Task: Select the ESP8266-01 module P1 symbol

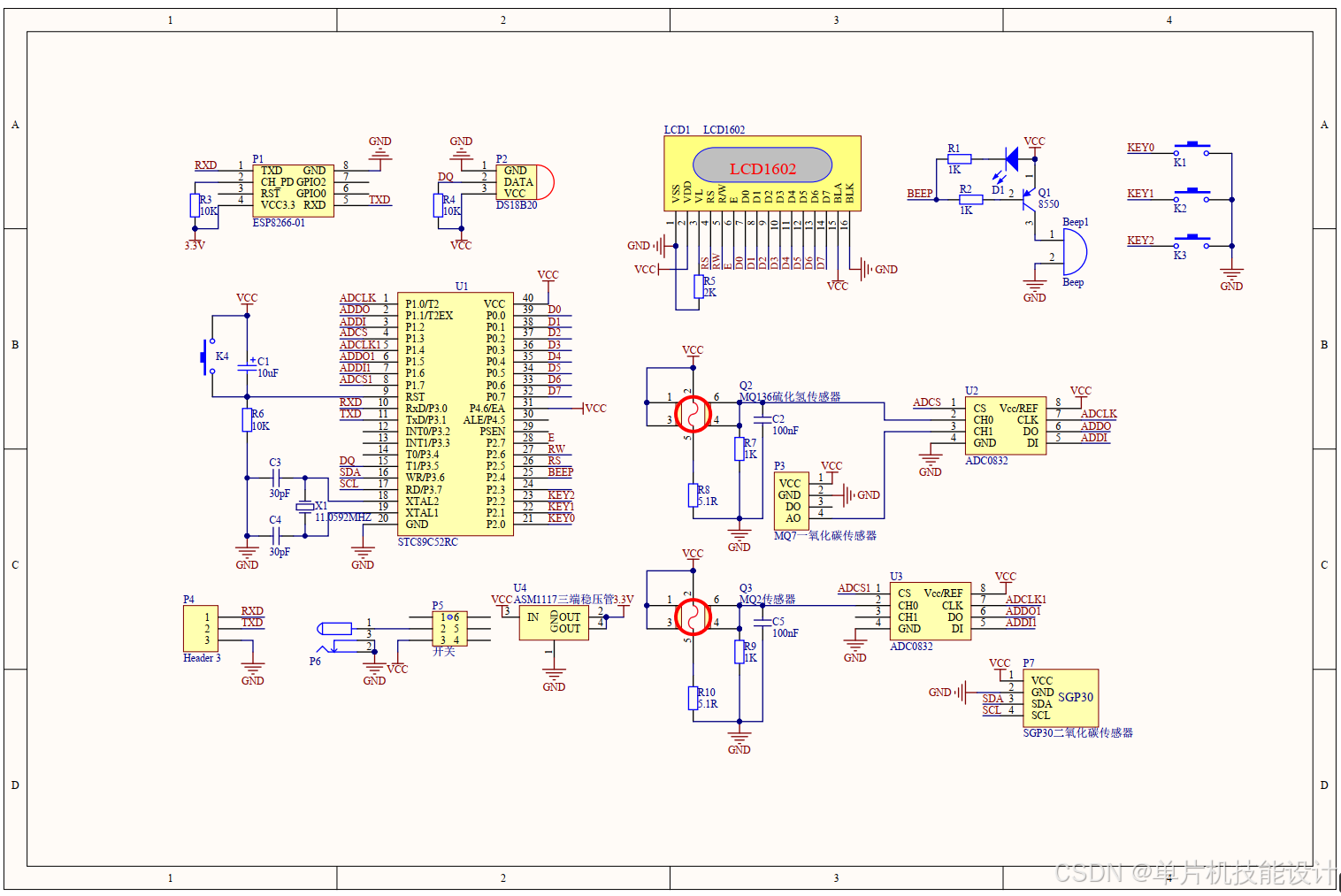Action: pos(293,190)
